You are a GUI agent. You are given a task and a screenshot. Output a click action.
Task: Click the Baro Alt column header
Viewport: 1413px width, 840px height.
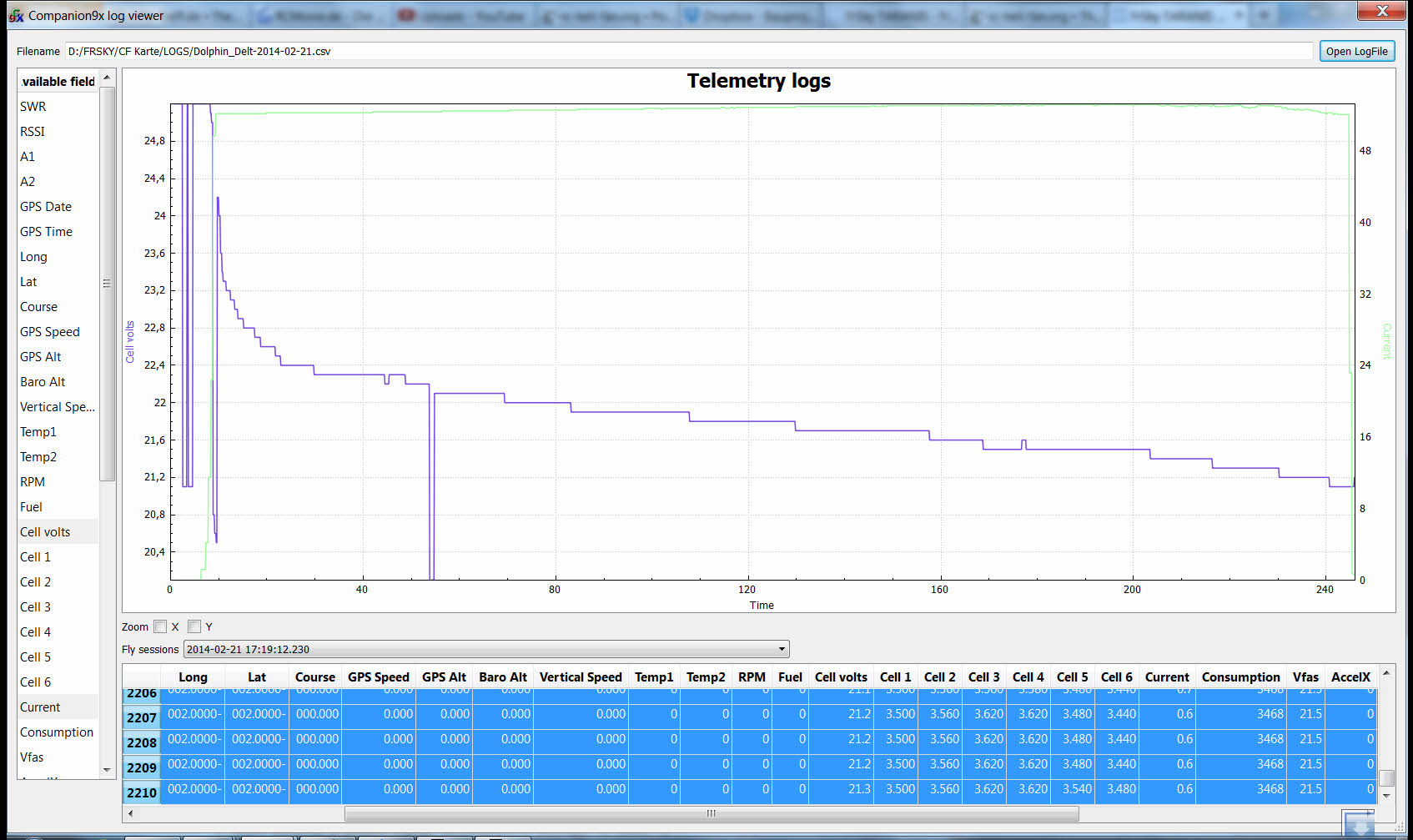click(503, 677)
